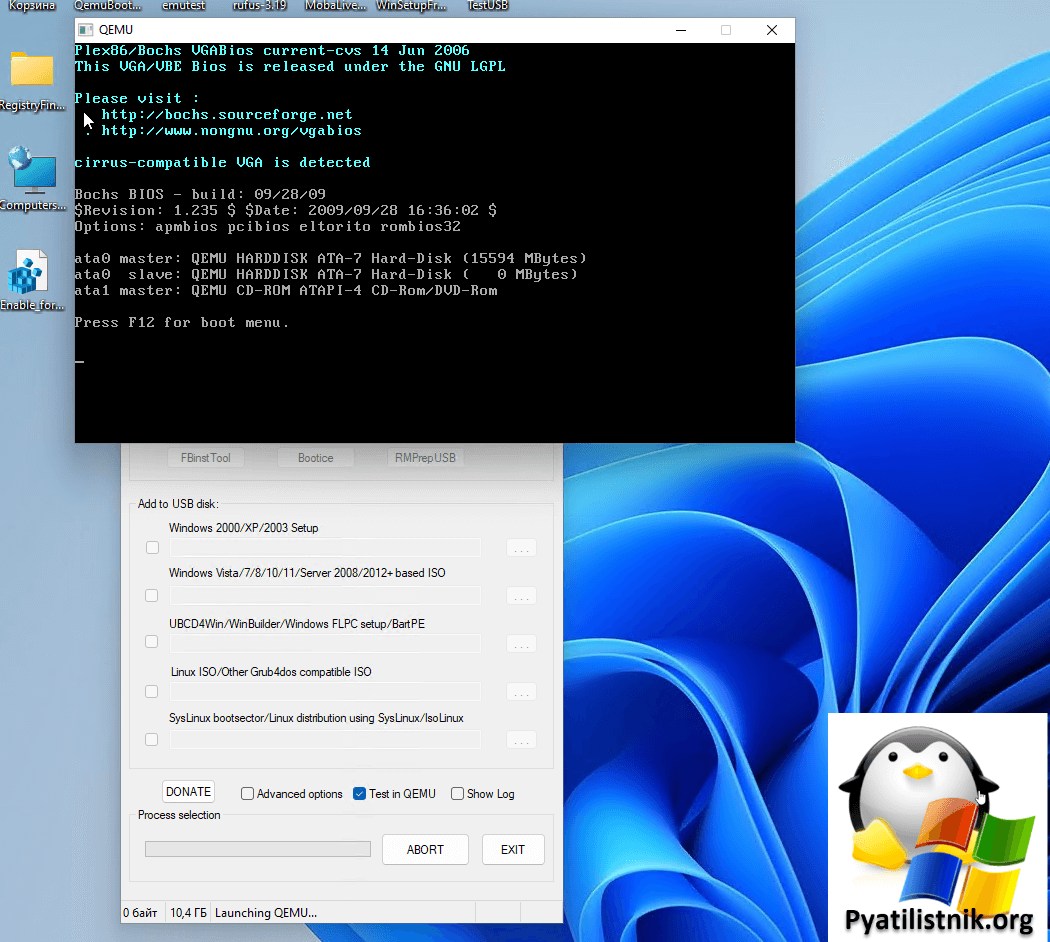Click the Process selection progress bar
Image resolution: width=1050 pixels, height=942 pixels.
point(257,849)
